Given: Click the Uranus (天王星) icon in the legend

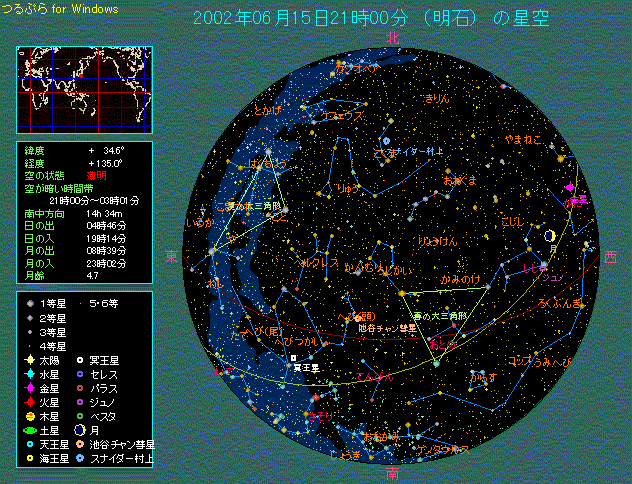Looking at the screenshot, I should pyautogui.click(x=30, y=445).
